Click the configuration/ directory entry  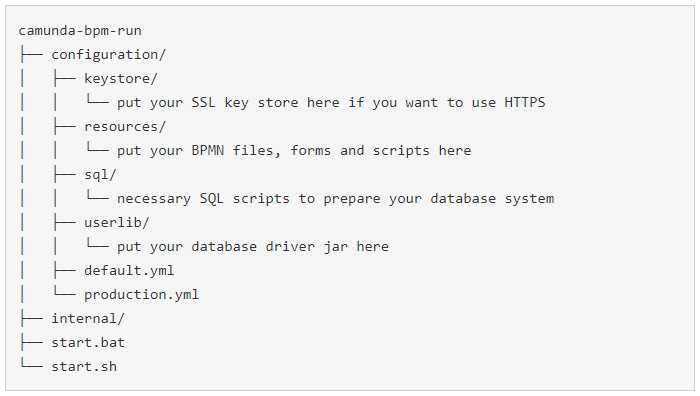(108, 55)
